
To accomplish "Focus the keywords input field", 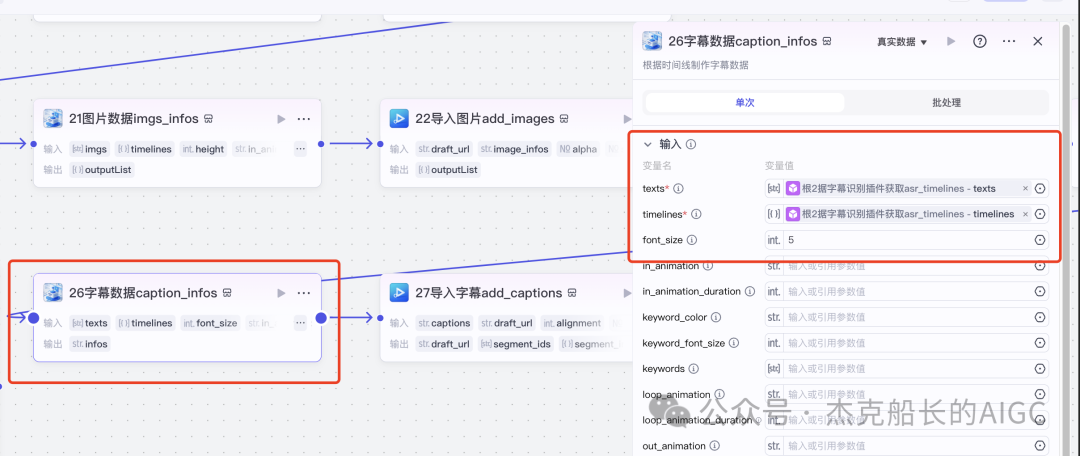I will (x=907, y=369).
